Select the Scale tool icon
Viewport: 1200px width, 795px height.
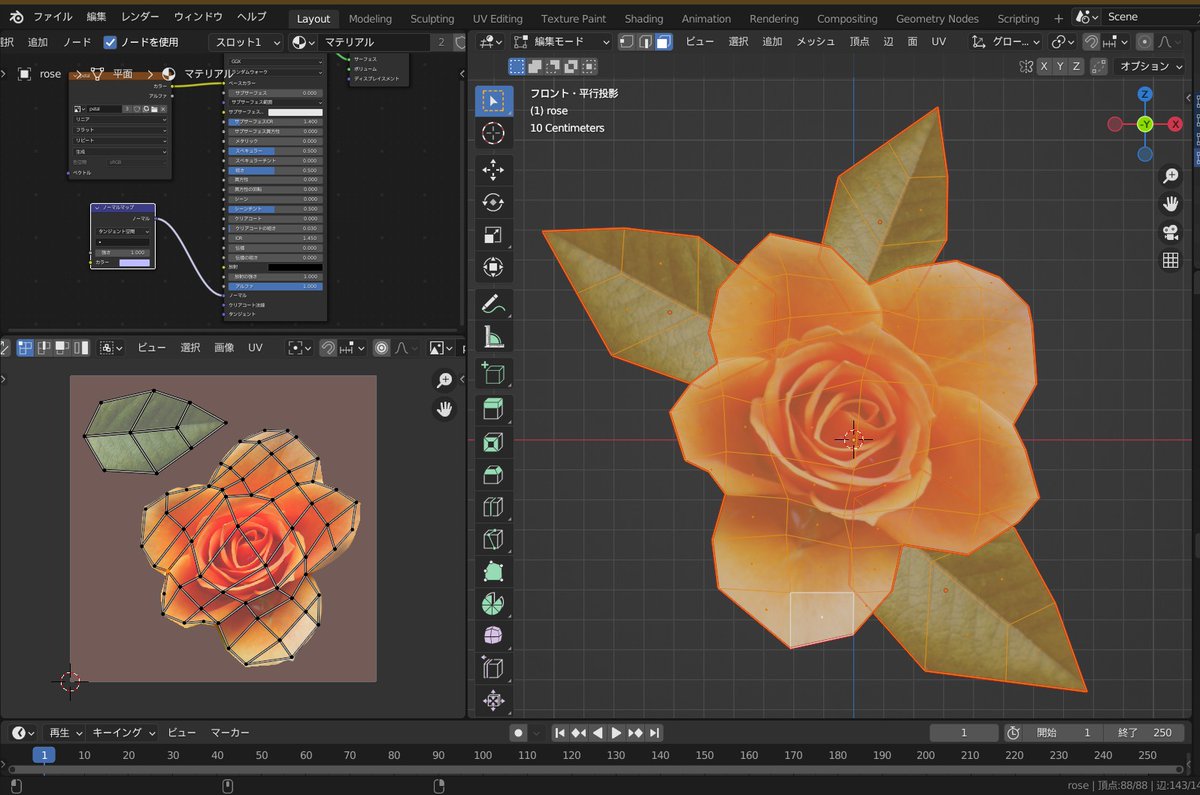(493, 235)
